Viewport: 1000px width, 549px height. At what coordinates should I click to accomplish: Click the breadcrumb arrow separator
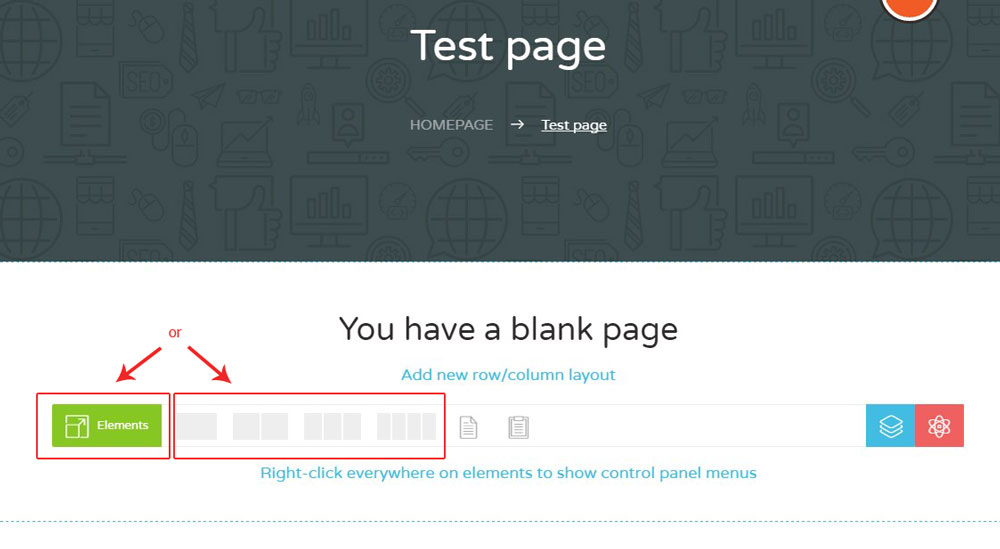pyautogui.click(x=517, y=125)
